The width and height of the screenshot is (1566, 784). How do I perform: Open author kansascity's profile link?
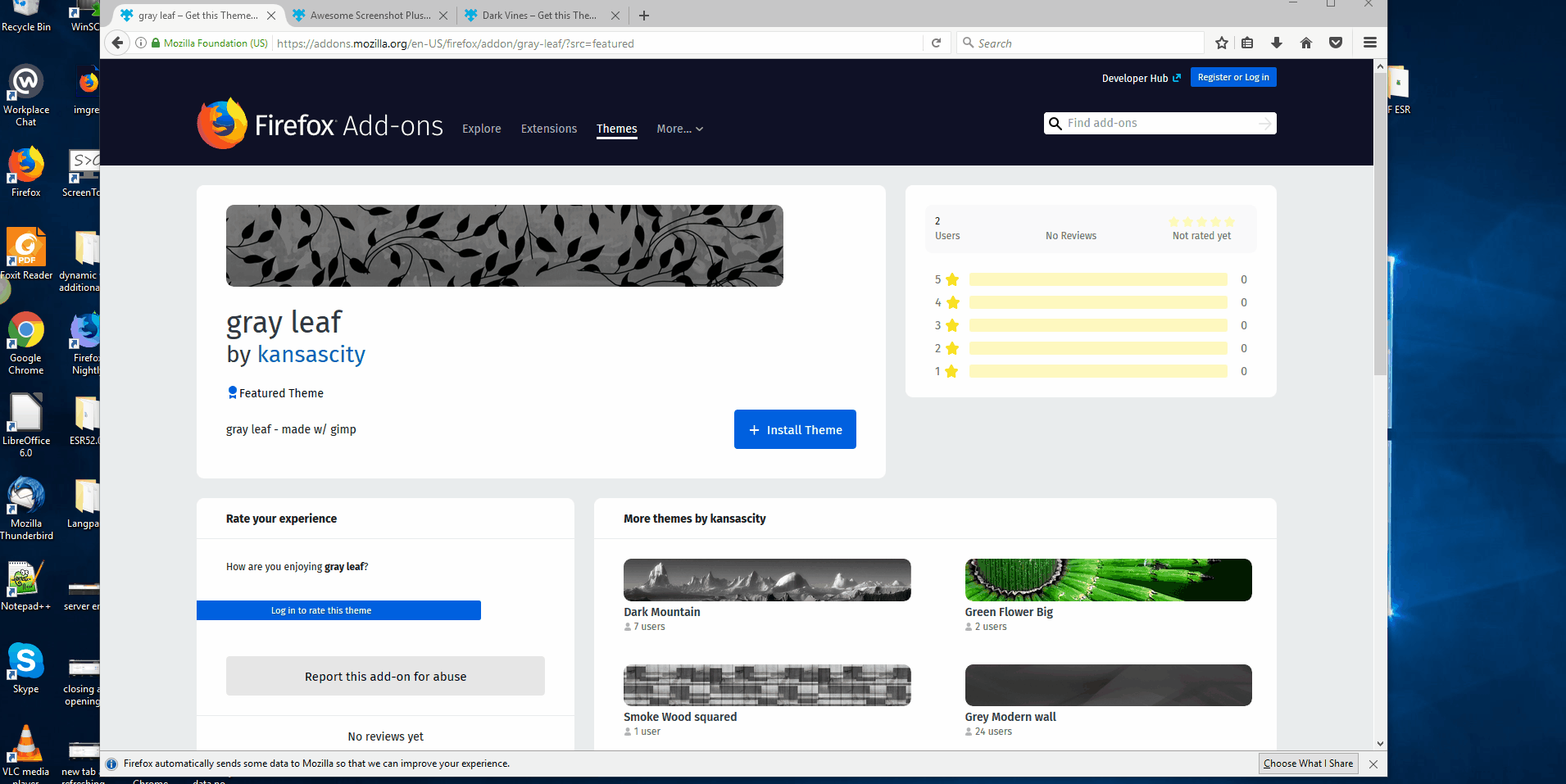(311, 354)
